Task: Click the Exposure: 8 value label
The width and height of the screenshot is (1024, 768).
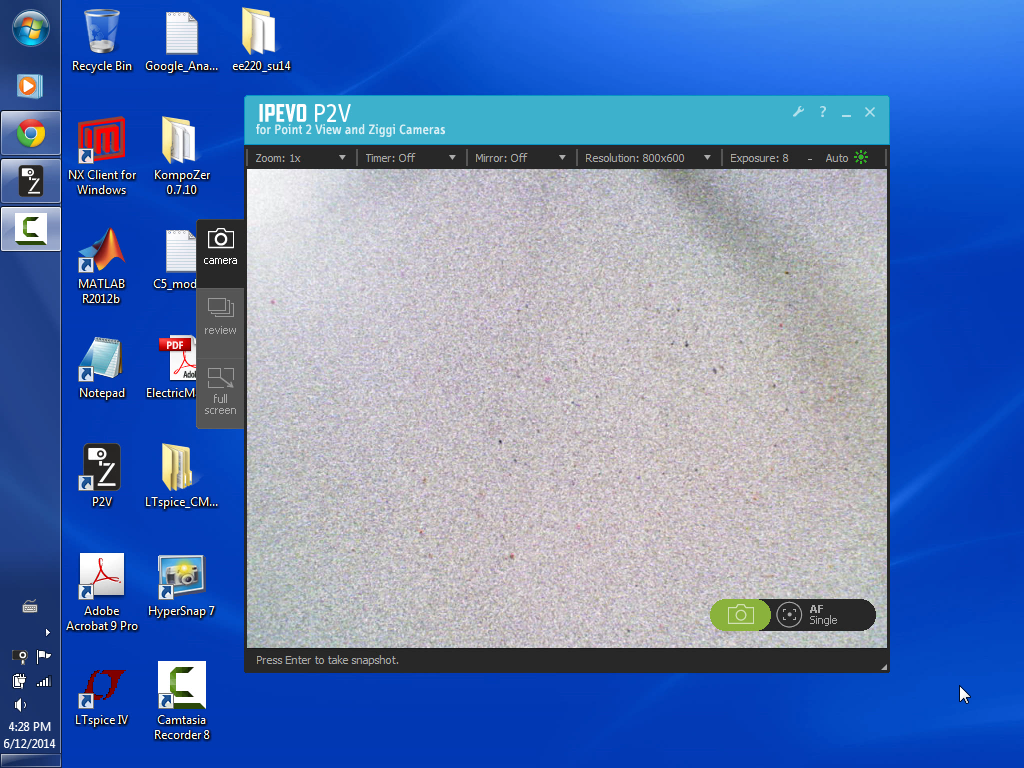Action: point(759,158)
